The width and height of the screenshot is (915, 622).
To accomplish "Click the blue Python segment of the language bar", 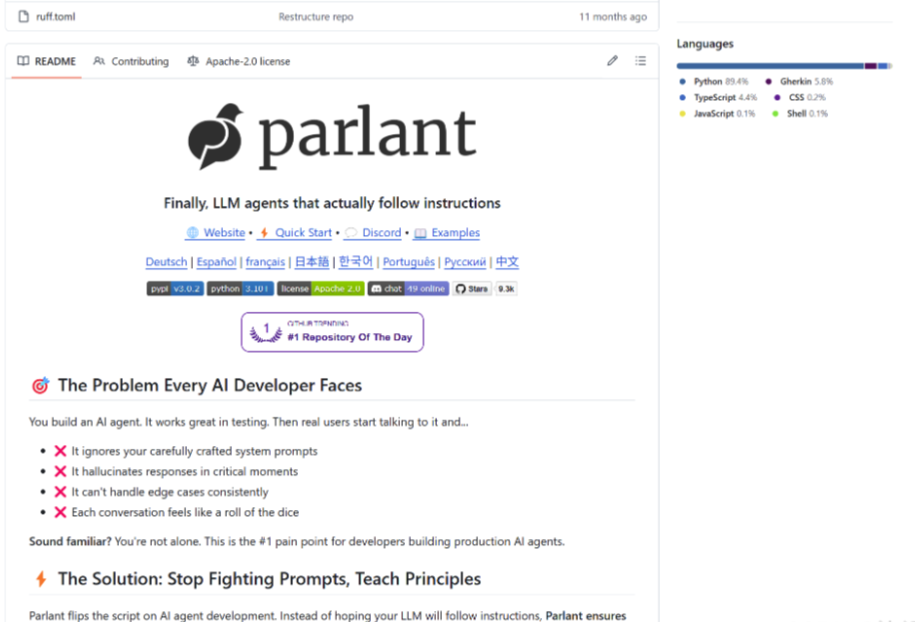I will (770, 66).
